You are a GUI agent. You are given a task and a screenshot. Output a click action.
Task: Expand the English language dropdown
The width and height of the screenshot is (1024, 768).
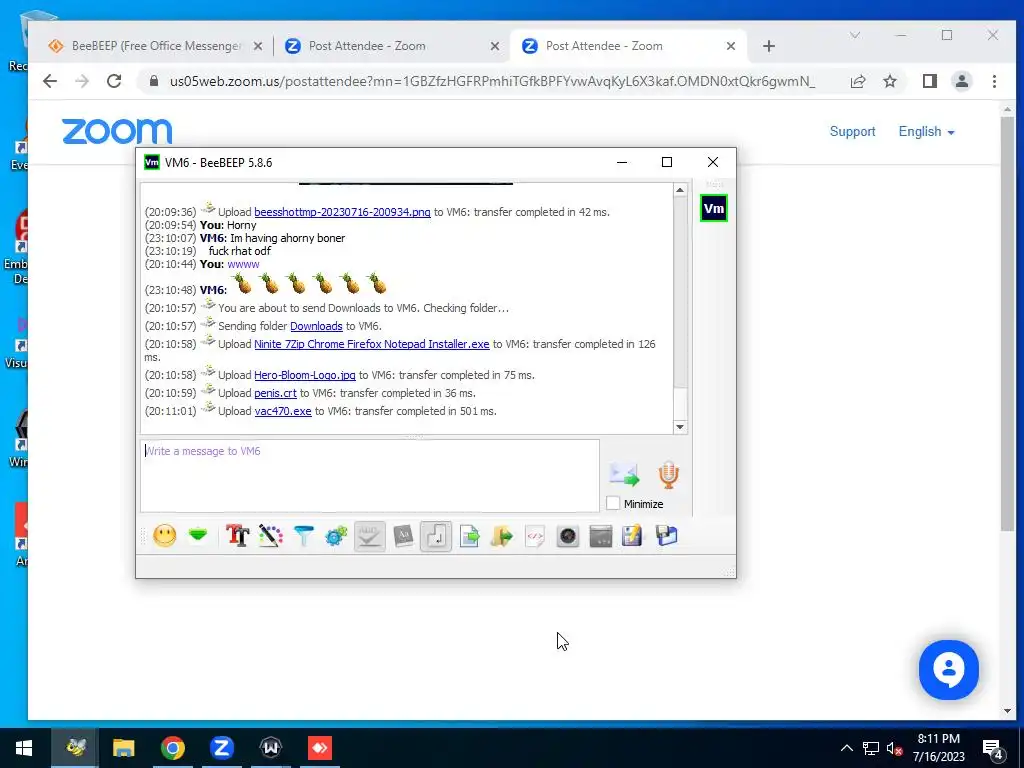pyautogui.click(x=926, y=131)
